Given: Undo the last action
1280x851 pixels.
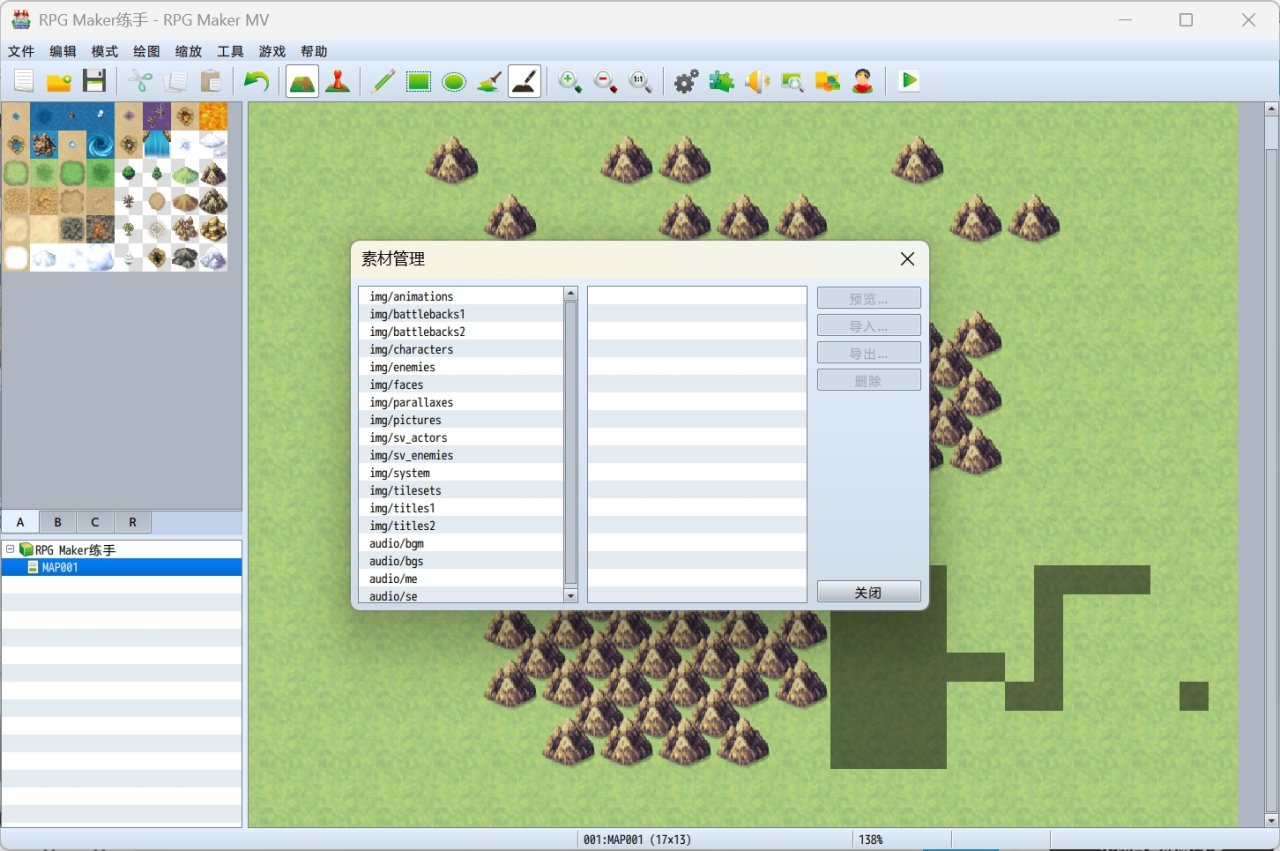Looking at the screenshot, I should [256, 81].
